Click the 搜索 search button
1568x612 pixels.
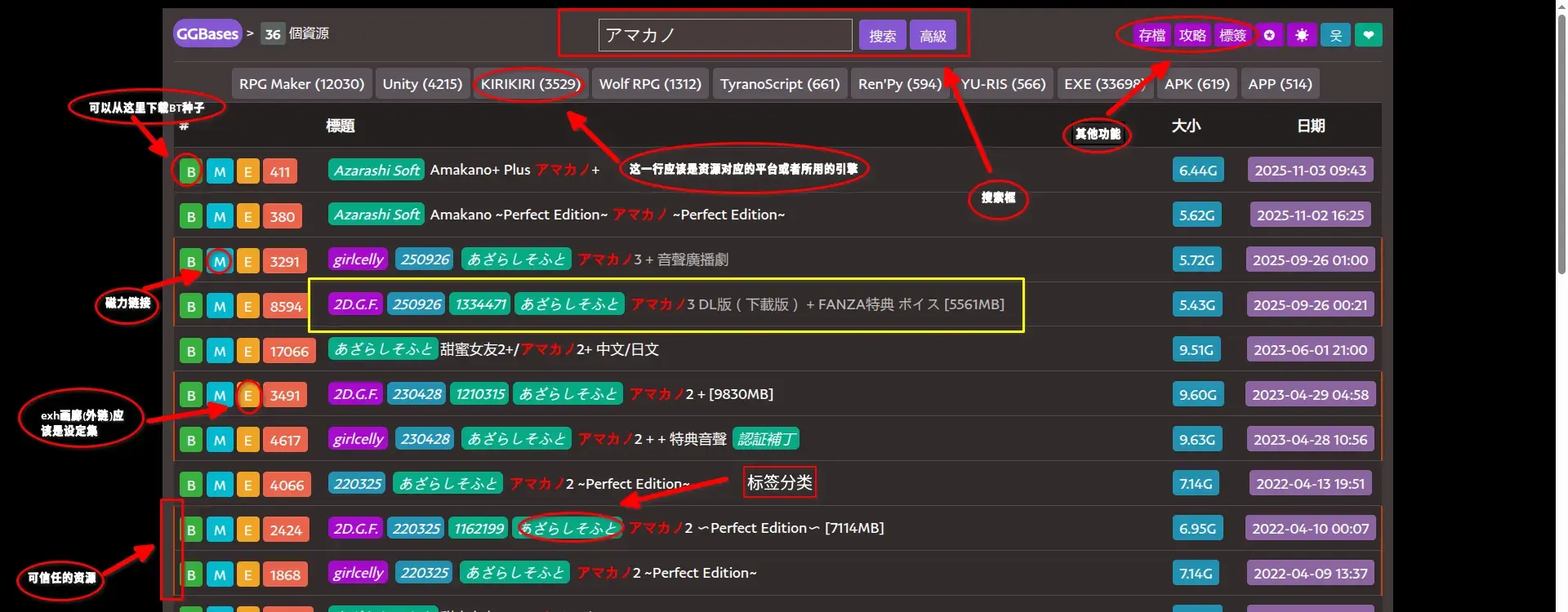coord(883,35)
